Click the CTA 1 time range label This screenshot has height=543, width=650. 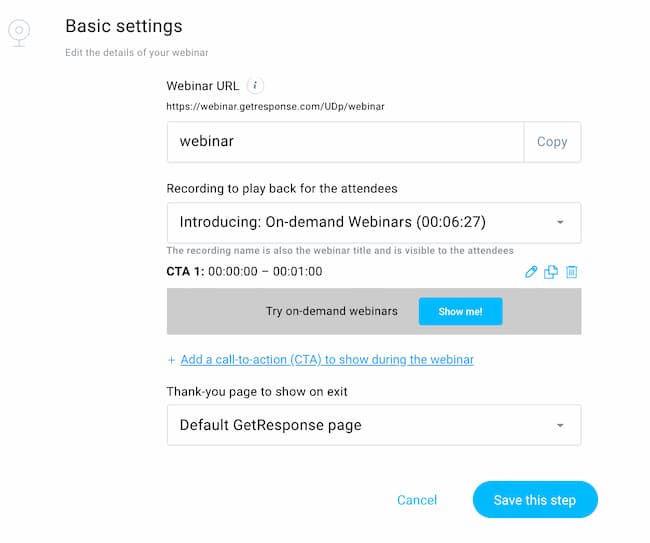[265, 271]
